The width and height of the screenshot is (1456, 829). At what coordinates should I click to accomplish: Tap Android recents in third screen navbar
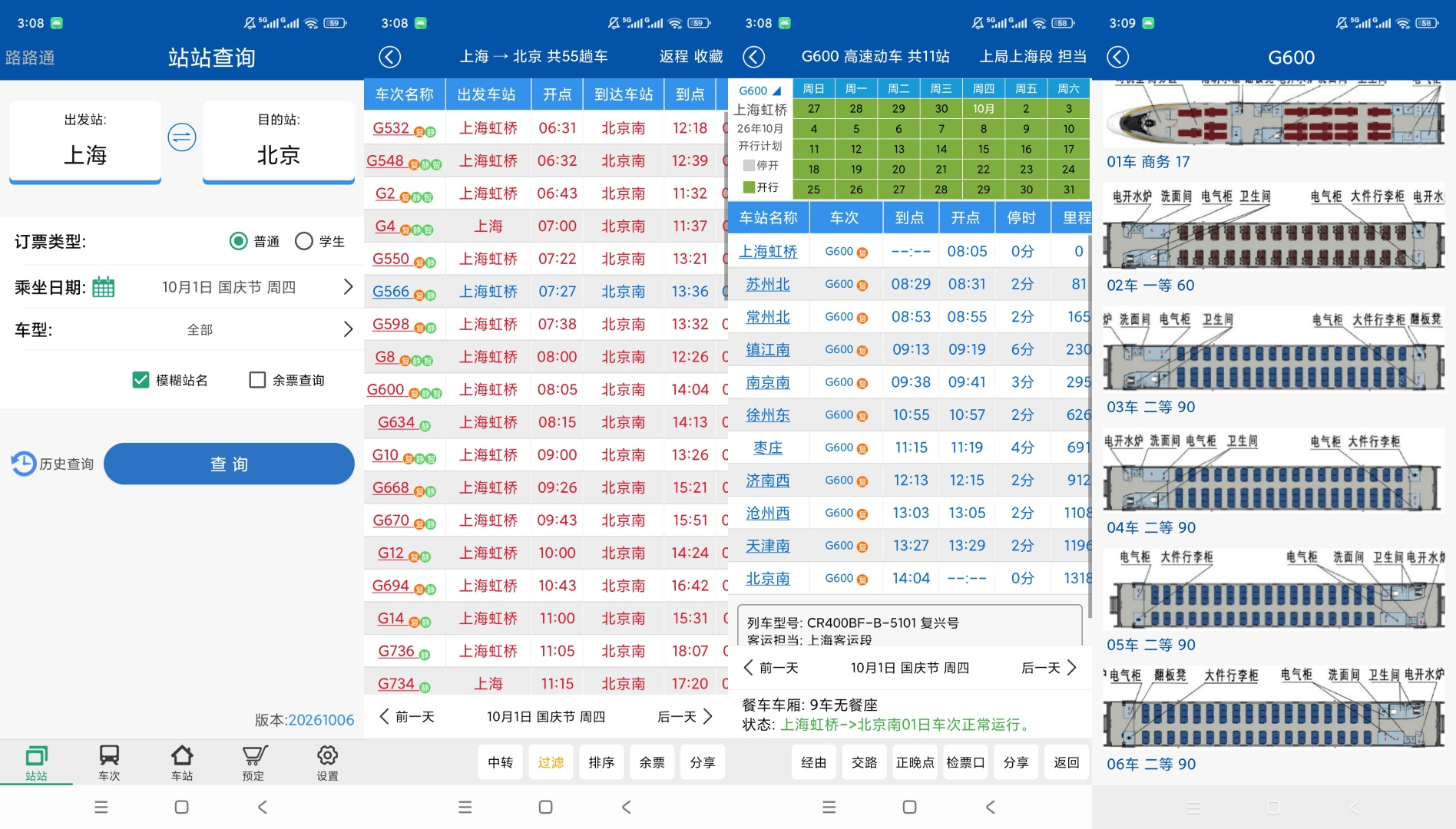click(829, 807)
